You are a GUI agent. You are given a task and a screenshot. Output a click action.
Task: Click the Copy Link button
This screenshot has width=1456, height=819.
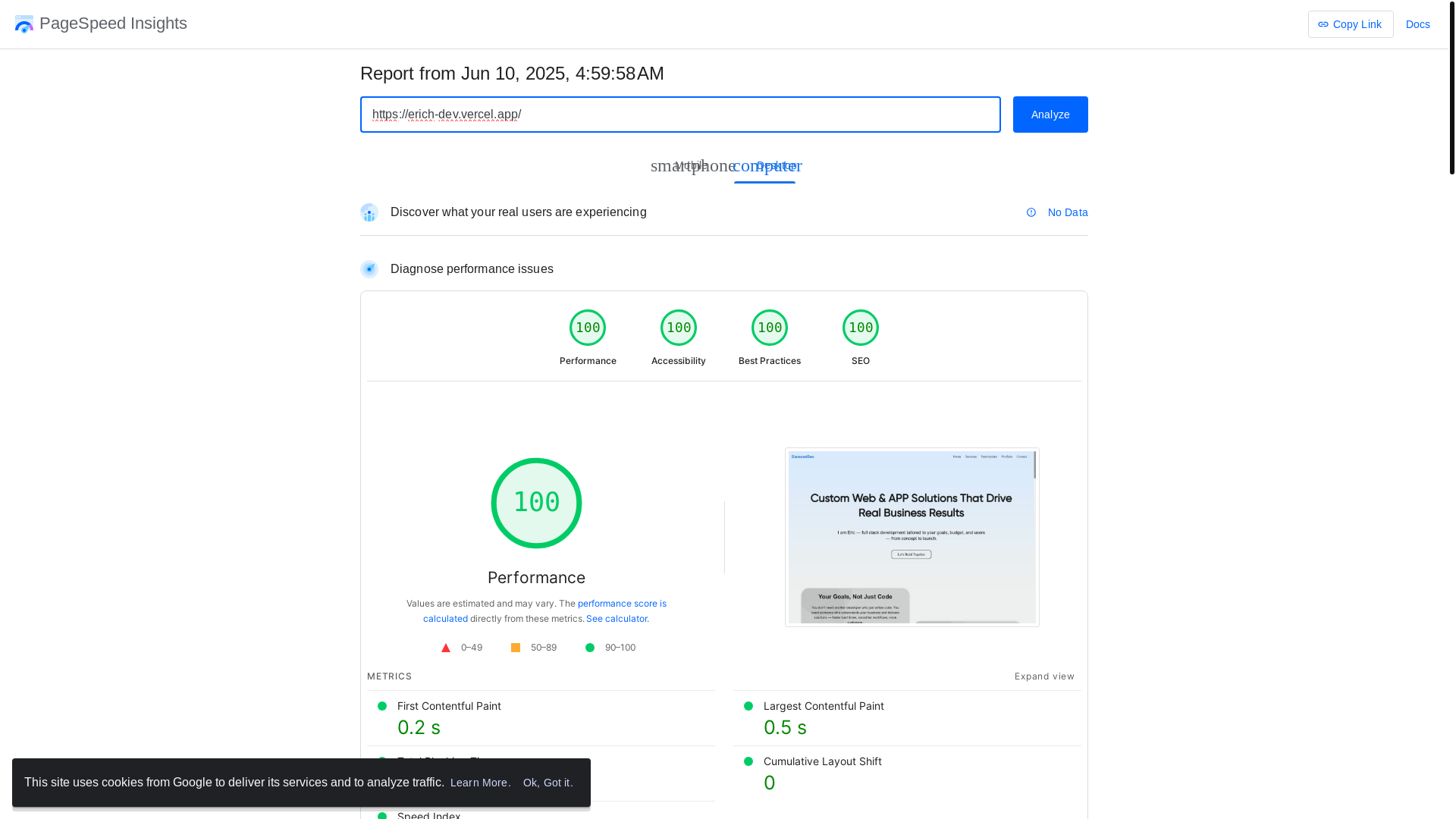click(x=1351, y=24)
